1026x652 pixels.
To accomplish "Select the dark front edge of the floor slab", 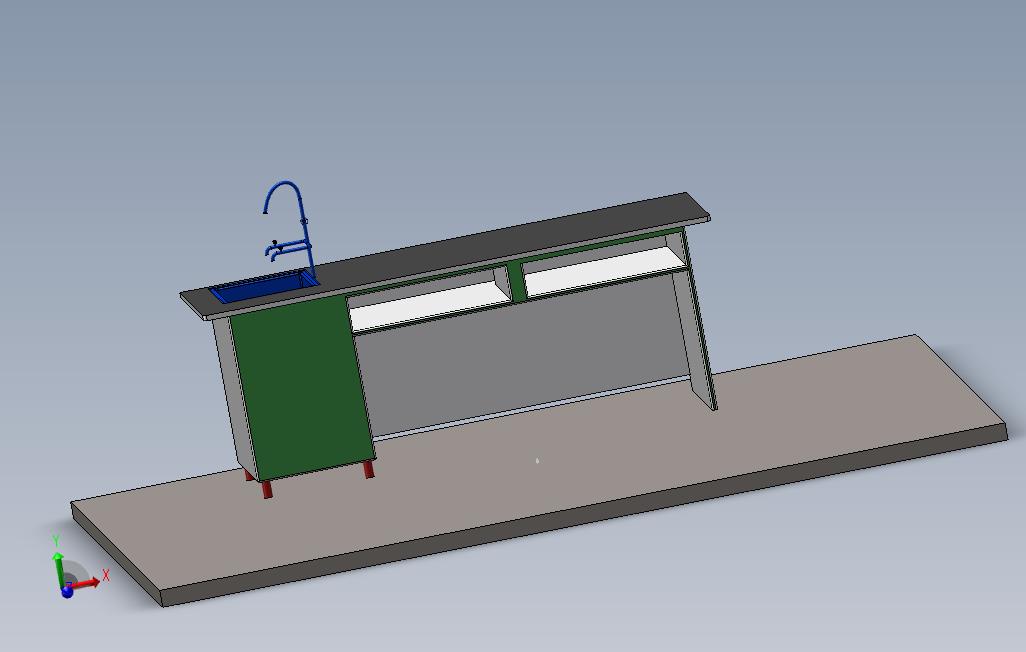I will coord(582,515).
